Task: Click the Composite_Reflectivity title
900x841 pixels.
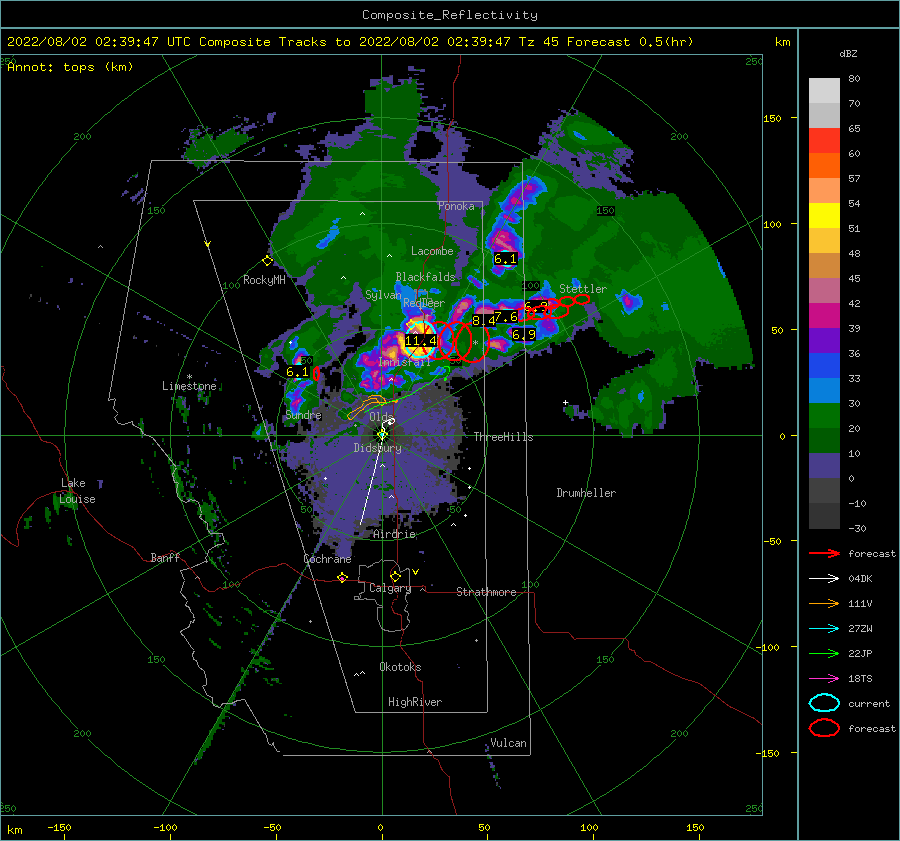Action: pyautogui.click(x=449, y=15)
